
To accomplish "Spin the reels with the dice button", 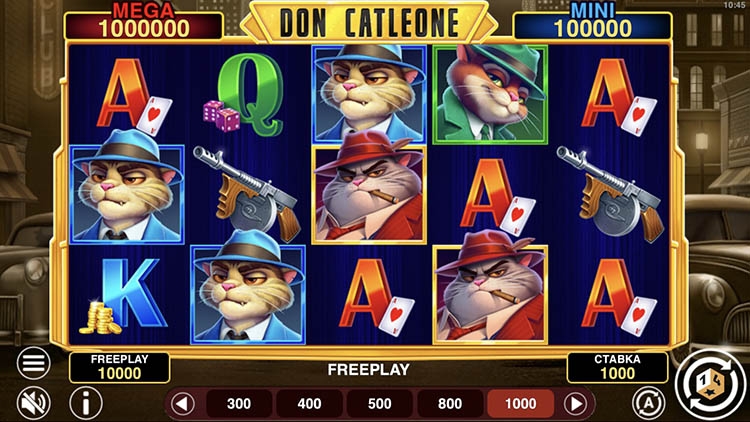I will point(710,384).
